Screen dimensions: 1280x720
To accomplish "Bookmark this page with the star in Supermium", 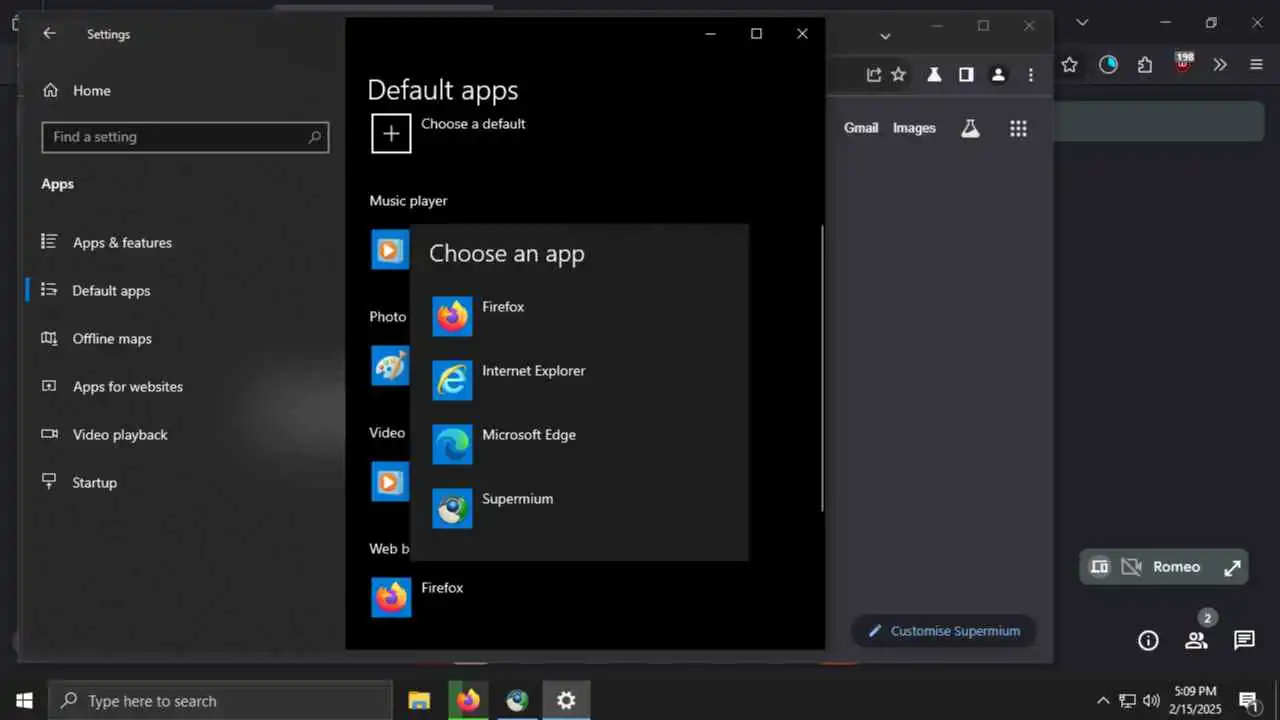I will [898, 74].
